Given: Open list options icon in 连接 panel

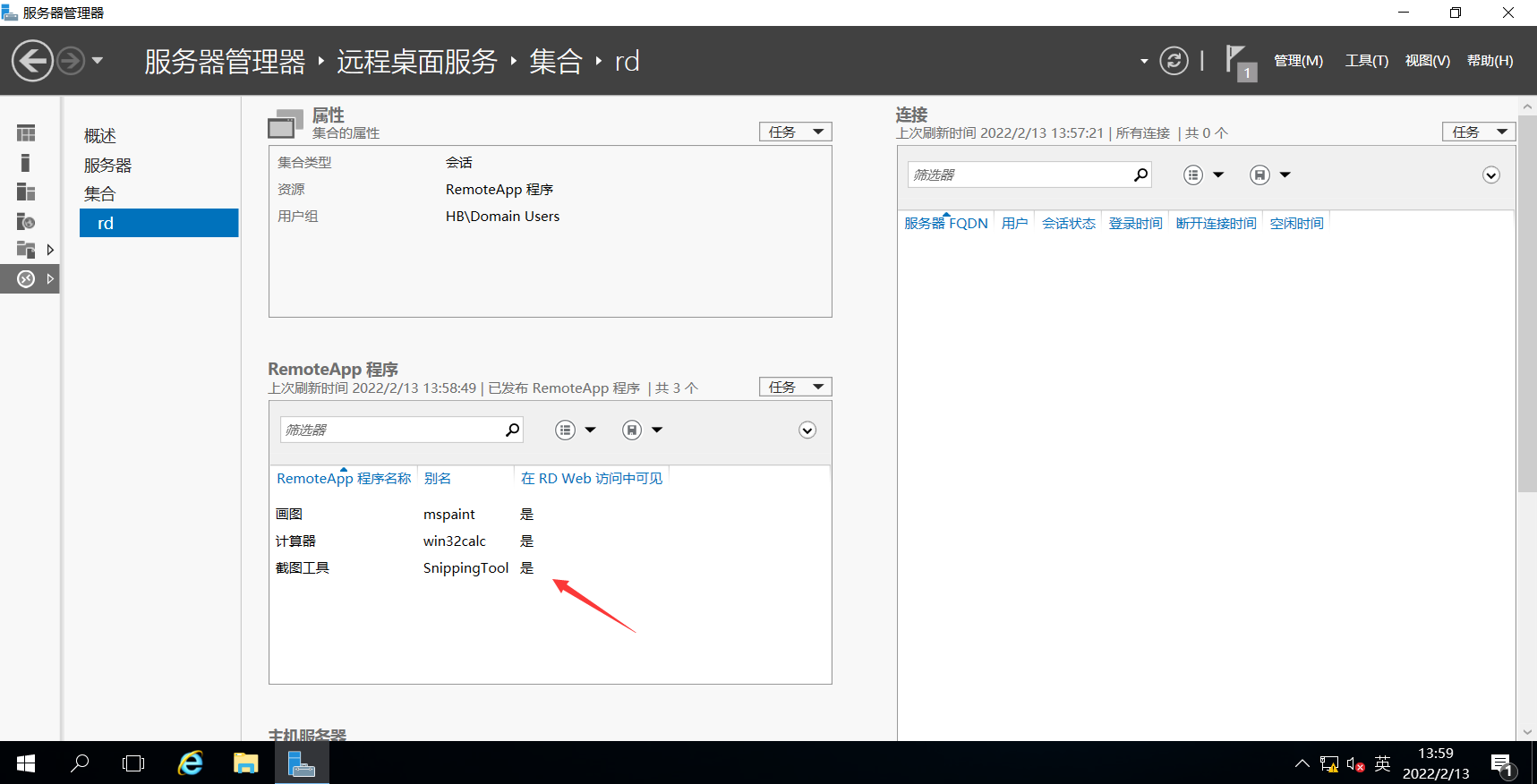Looking at the screenshot, I should click(1193, 175).
